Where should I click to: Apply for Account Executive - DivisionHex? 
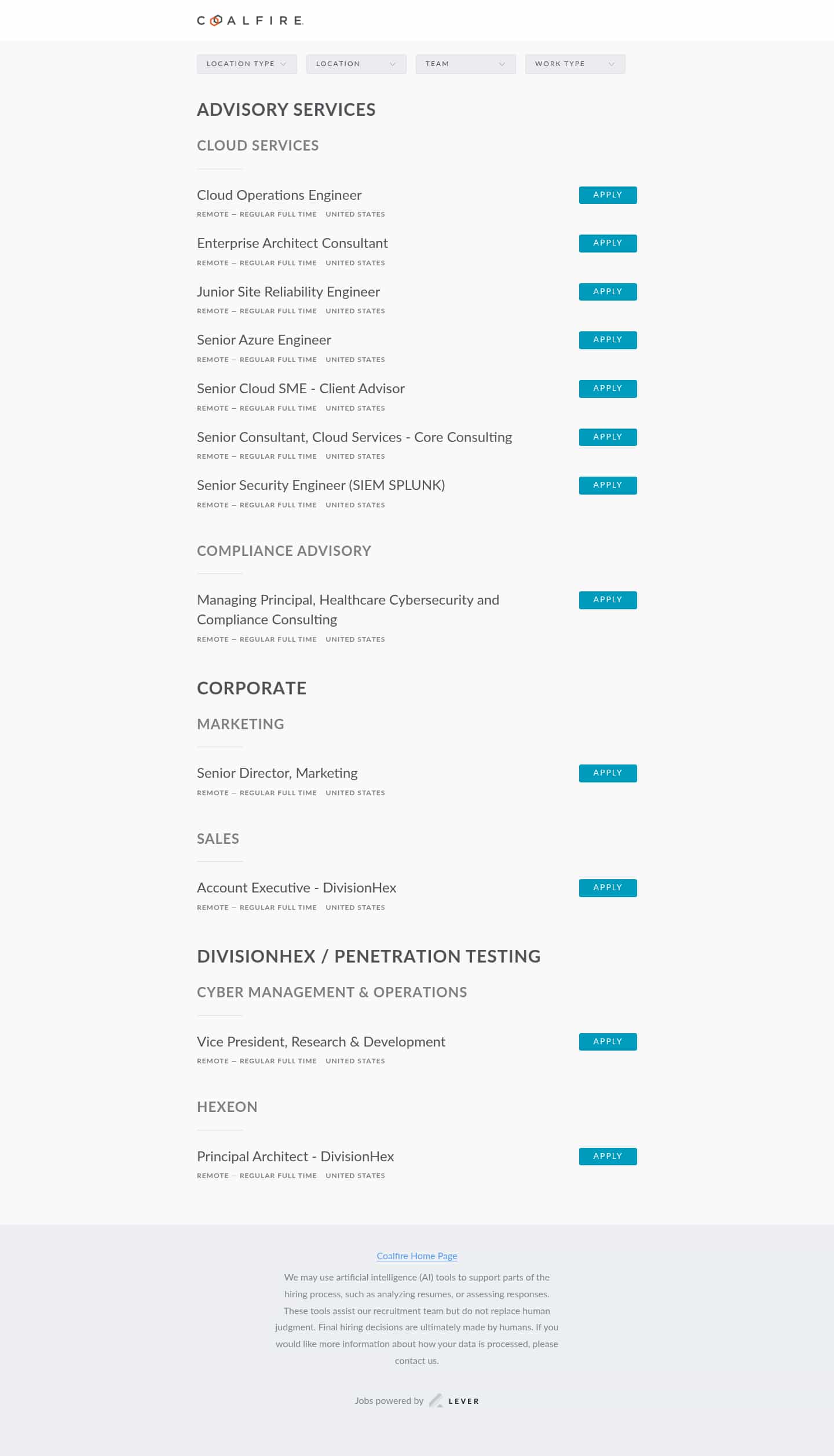(x=607, y=887)
